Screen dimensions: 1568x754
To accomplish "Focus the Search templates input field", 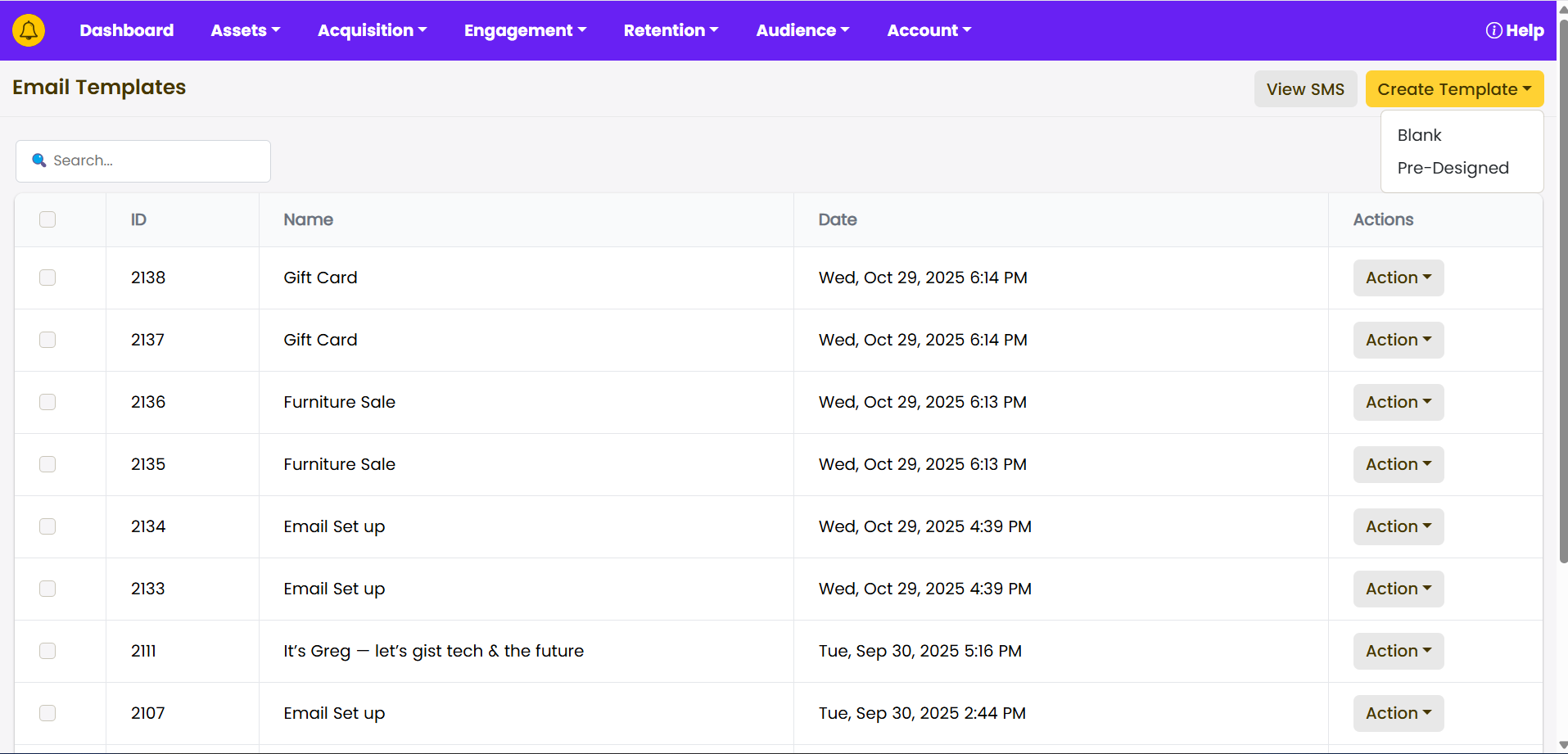I will [x=156, y=160].
